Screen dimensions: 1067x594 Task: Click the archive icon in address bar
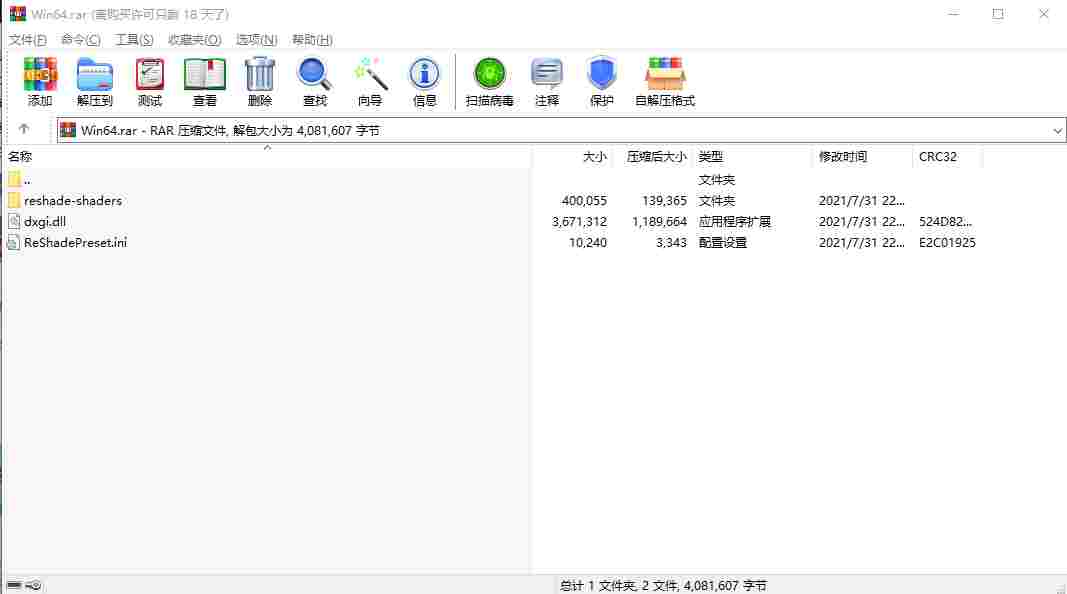[x=67, y=130]
